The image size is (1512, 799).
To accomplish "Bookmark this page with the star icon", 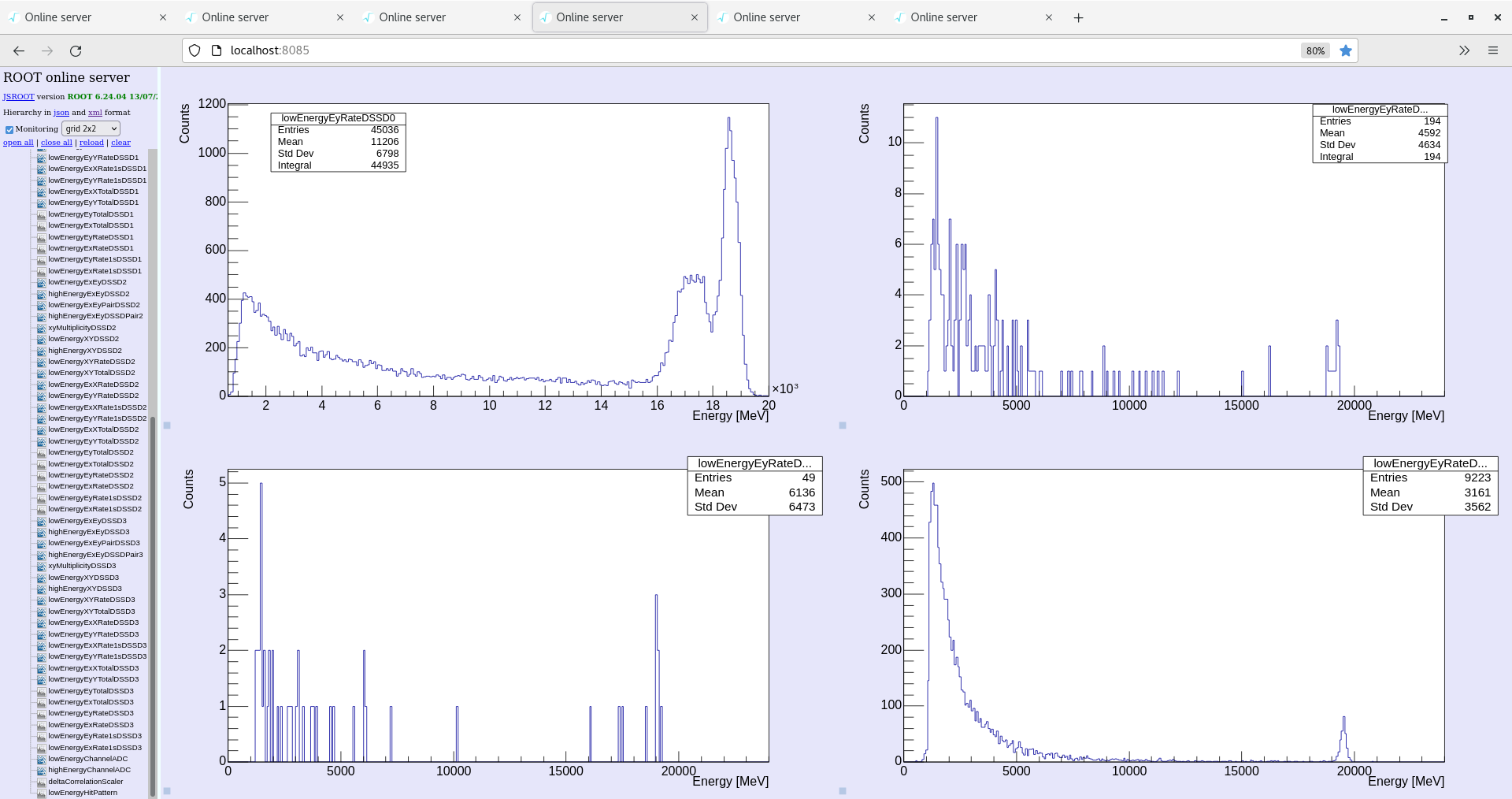I will pyautogui.click(x=1346, y=50).
